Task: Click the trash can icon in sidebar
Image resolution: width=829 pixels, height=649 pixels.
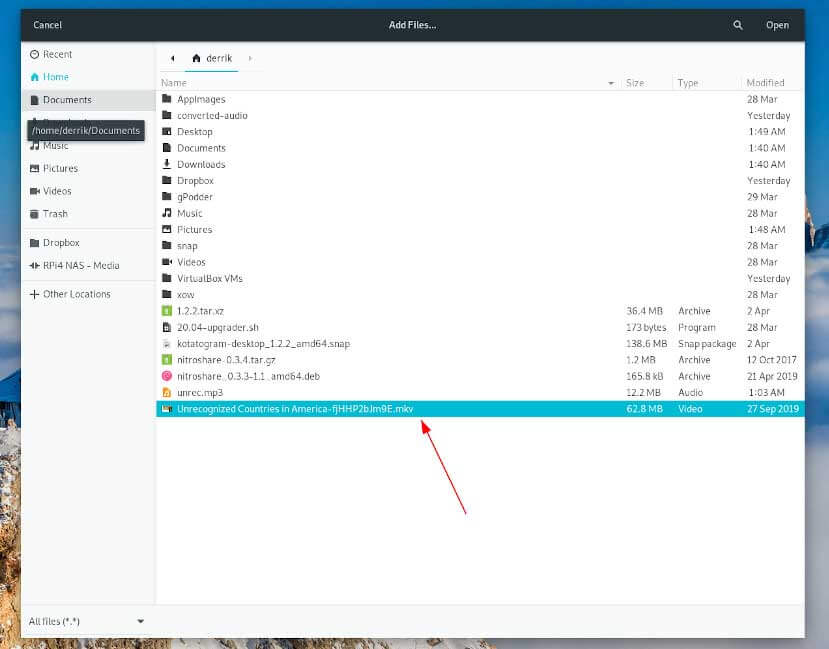Action: click(x=34, y=214)
